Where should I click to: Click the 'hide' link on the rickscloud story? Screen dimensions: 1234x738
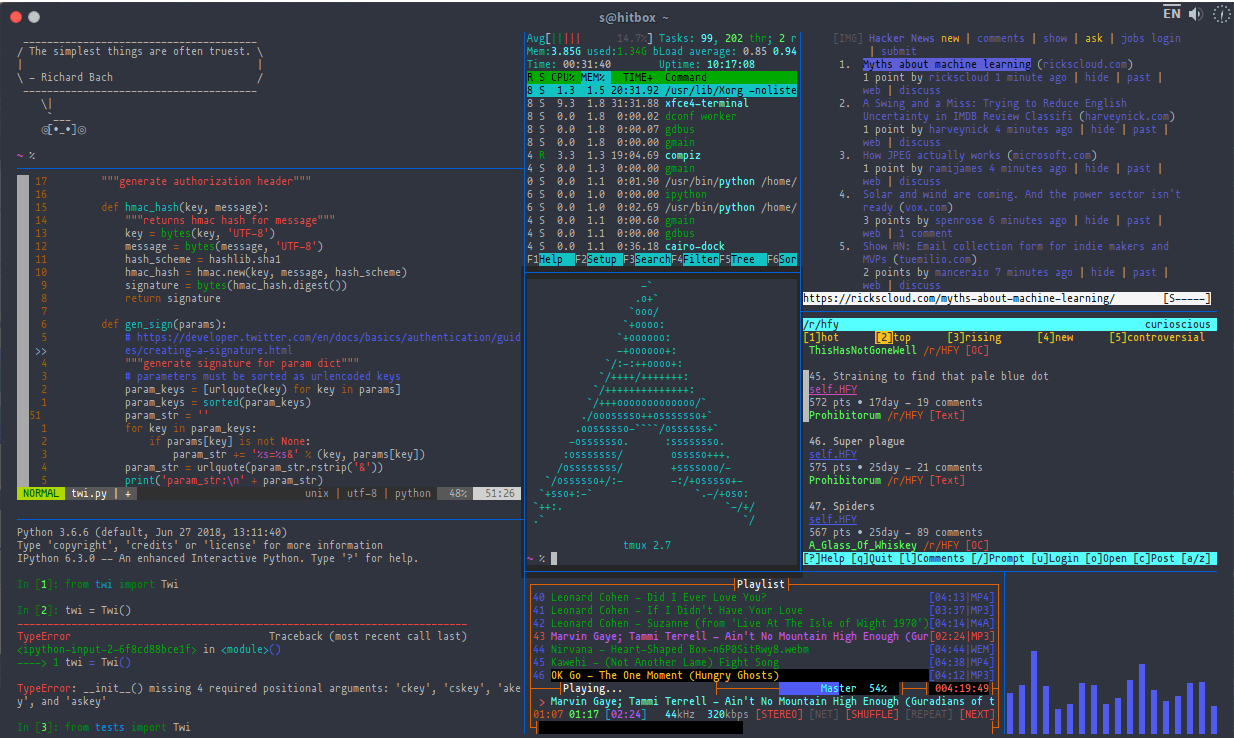(x=1097, y=78)
